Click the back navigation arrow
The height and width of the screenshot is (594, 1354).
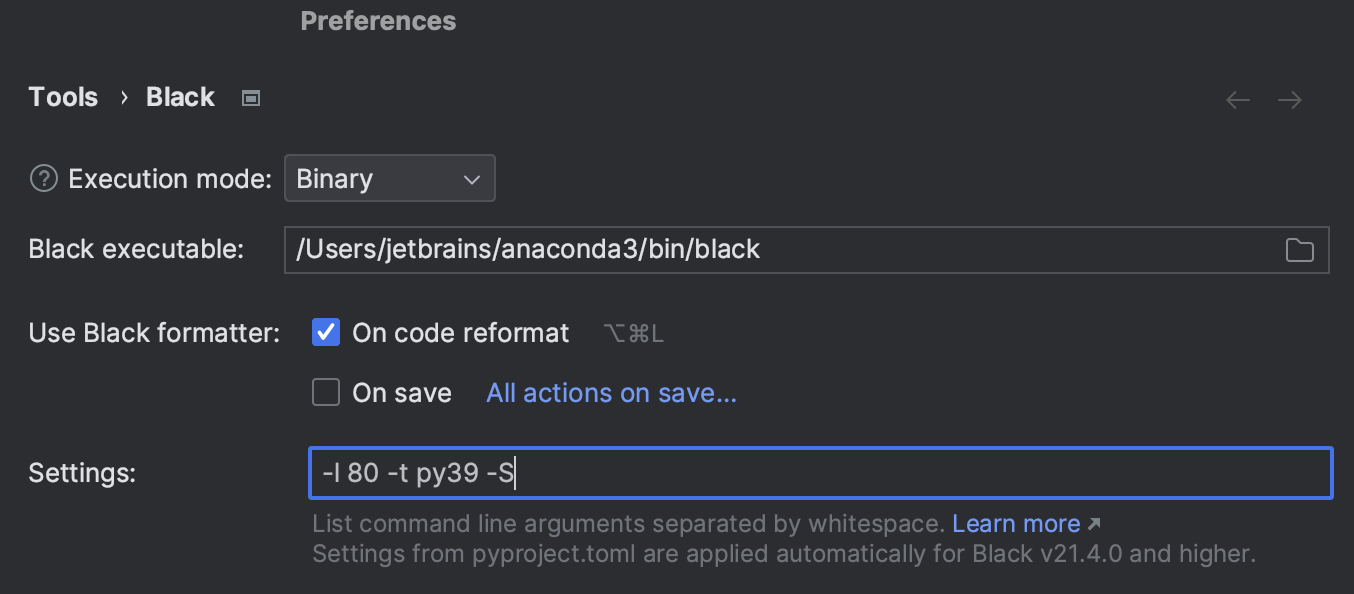(x=1237, y=99)
